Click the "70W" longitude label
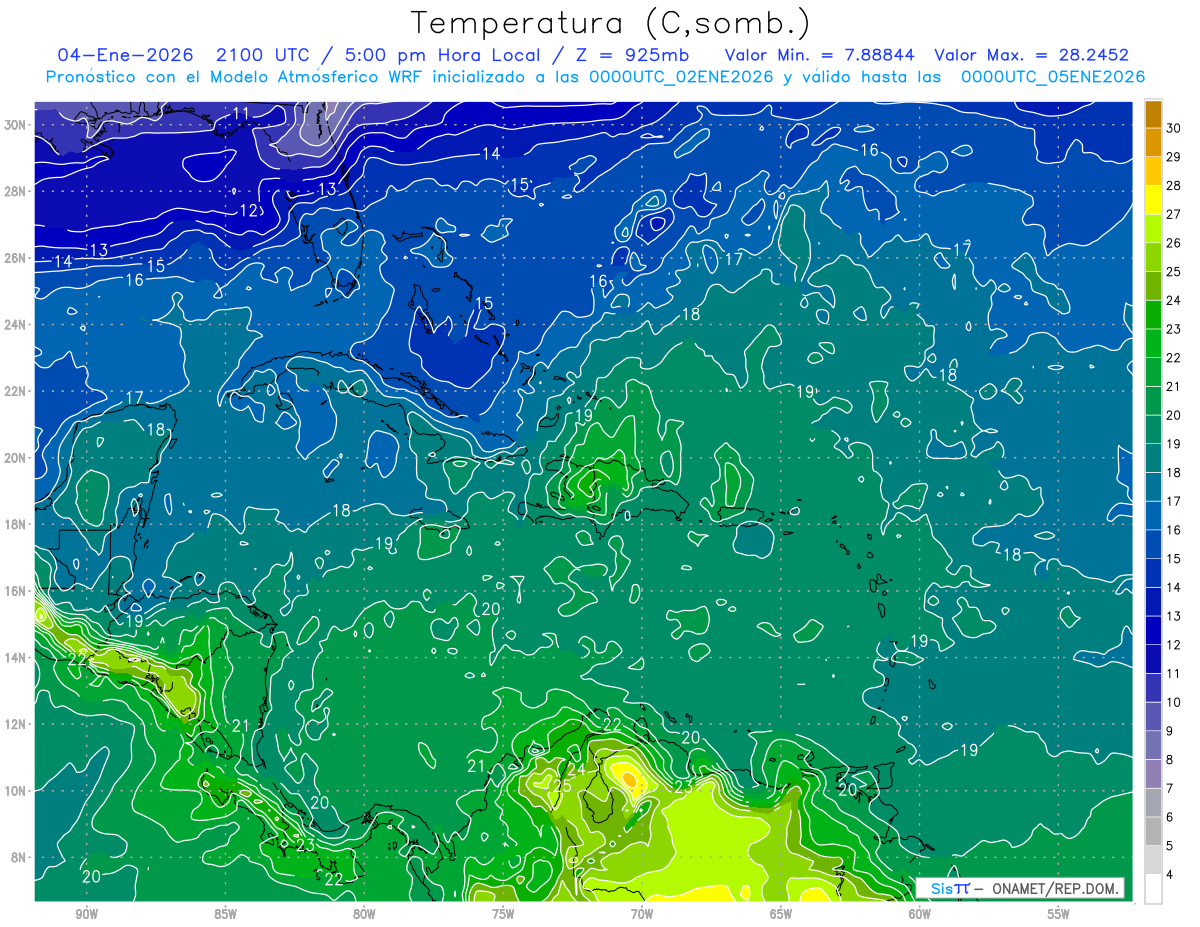1200x927 pixels. 642,914
